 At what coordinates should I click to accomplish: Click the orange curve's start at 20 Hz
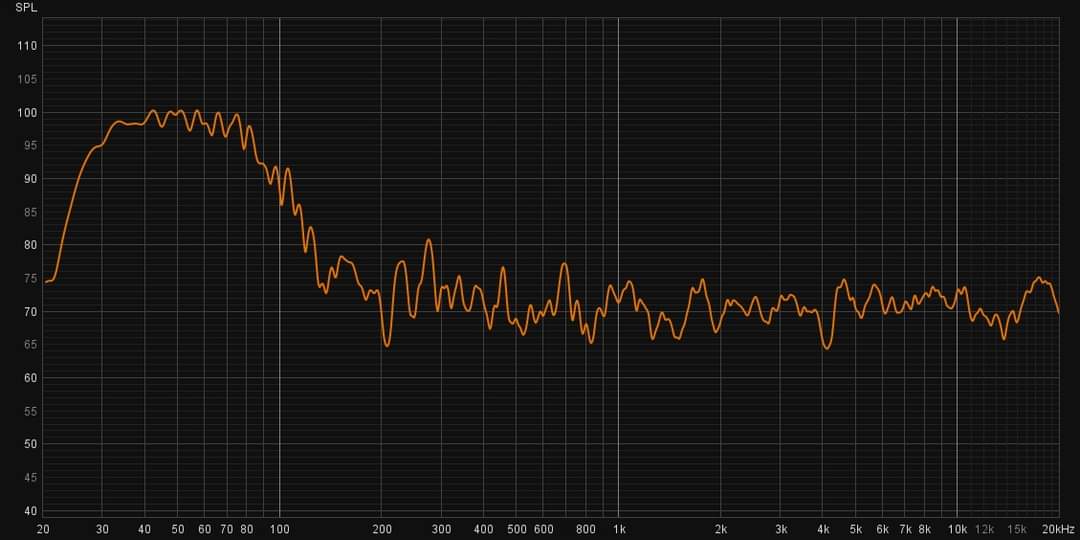pos(45,282)
